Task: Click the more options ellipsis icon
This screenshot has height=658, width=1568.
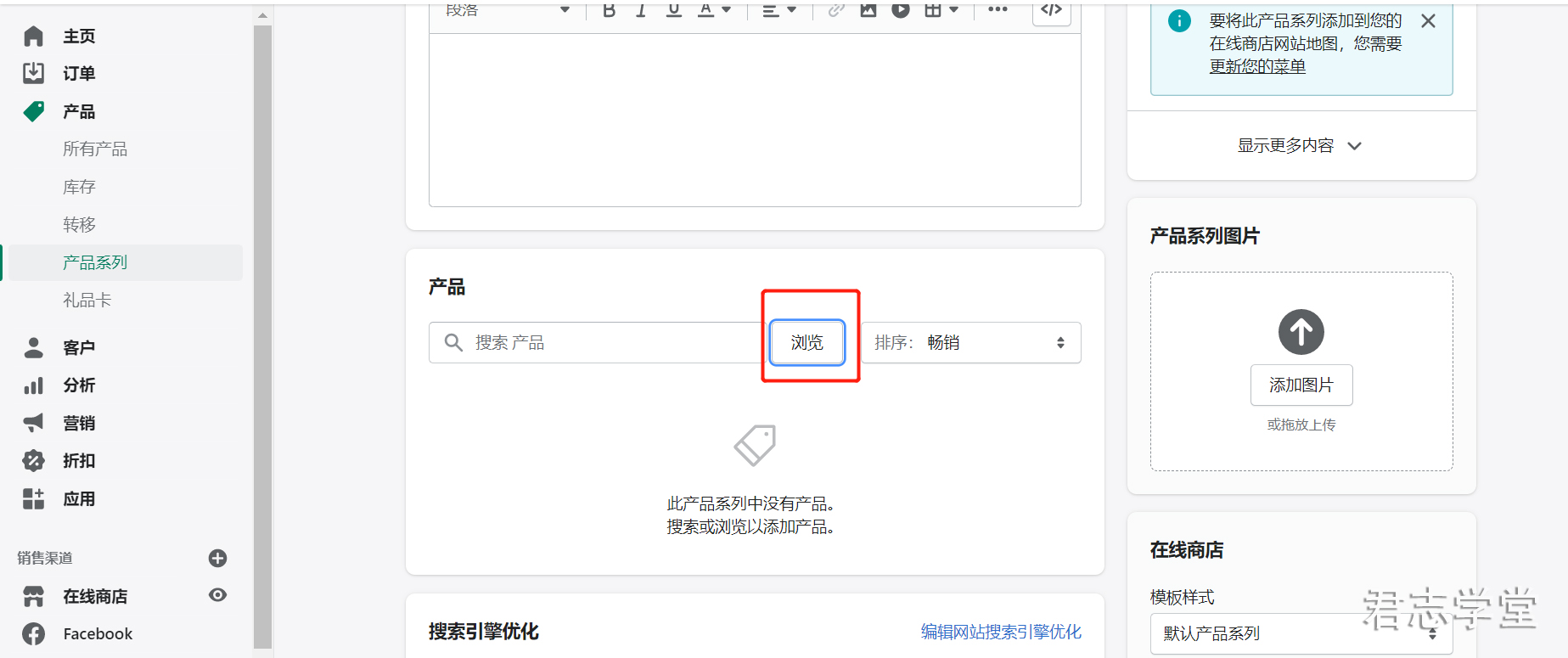Action: point(998,10)
